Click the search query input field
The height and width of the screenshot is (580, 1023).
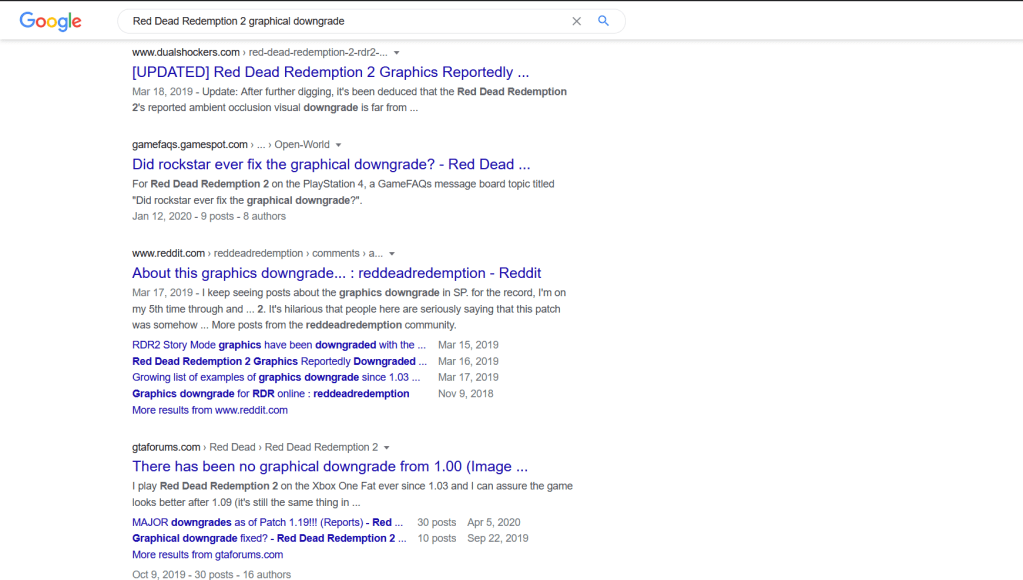pyautogui.click(x=340, y=21)
